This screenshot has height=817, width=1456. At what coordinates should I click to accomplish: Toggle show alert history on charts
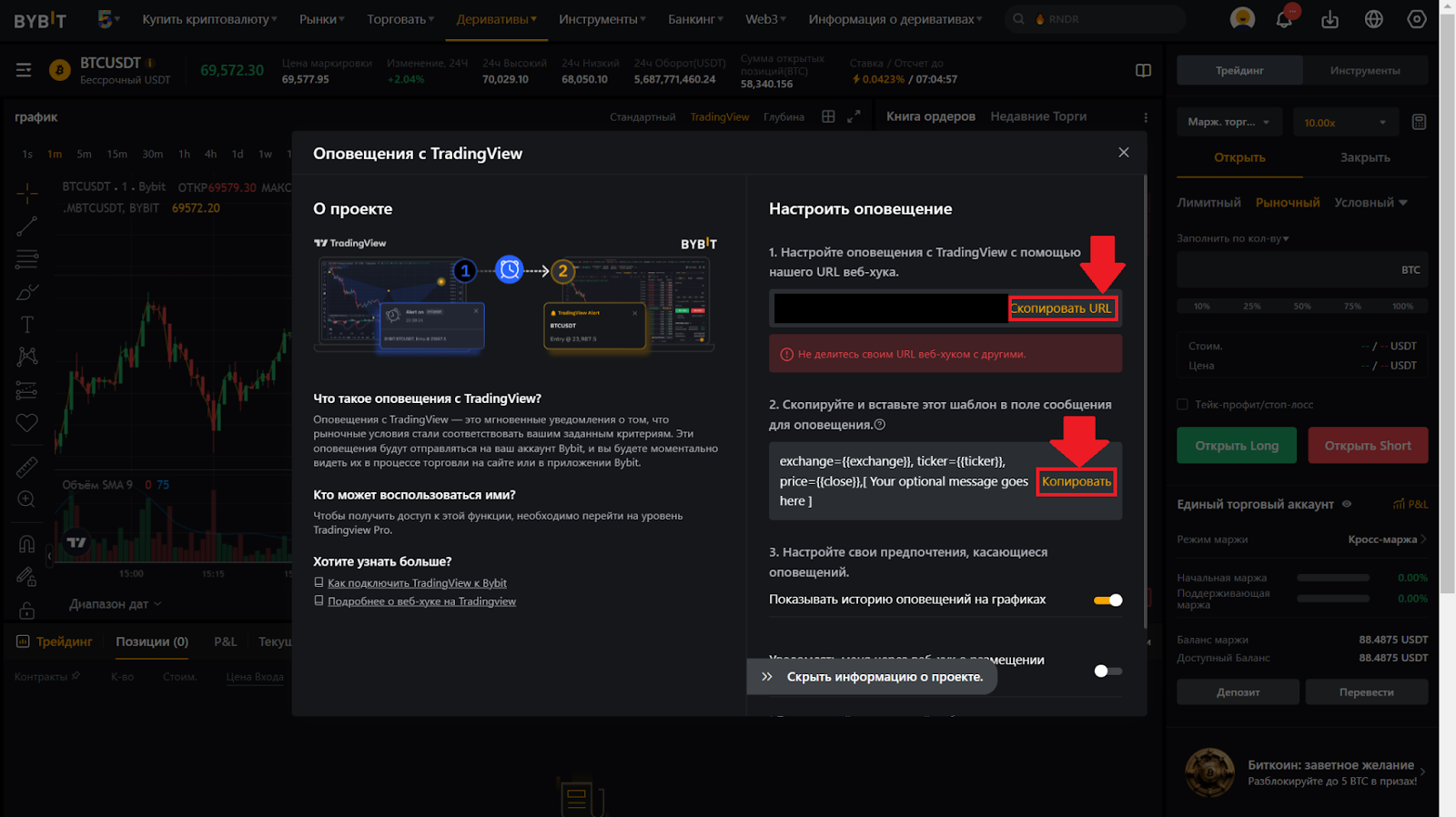(1107, 600)
